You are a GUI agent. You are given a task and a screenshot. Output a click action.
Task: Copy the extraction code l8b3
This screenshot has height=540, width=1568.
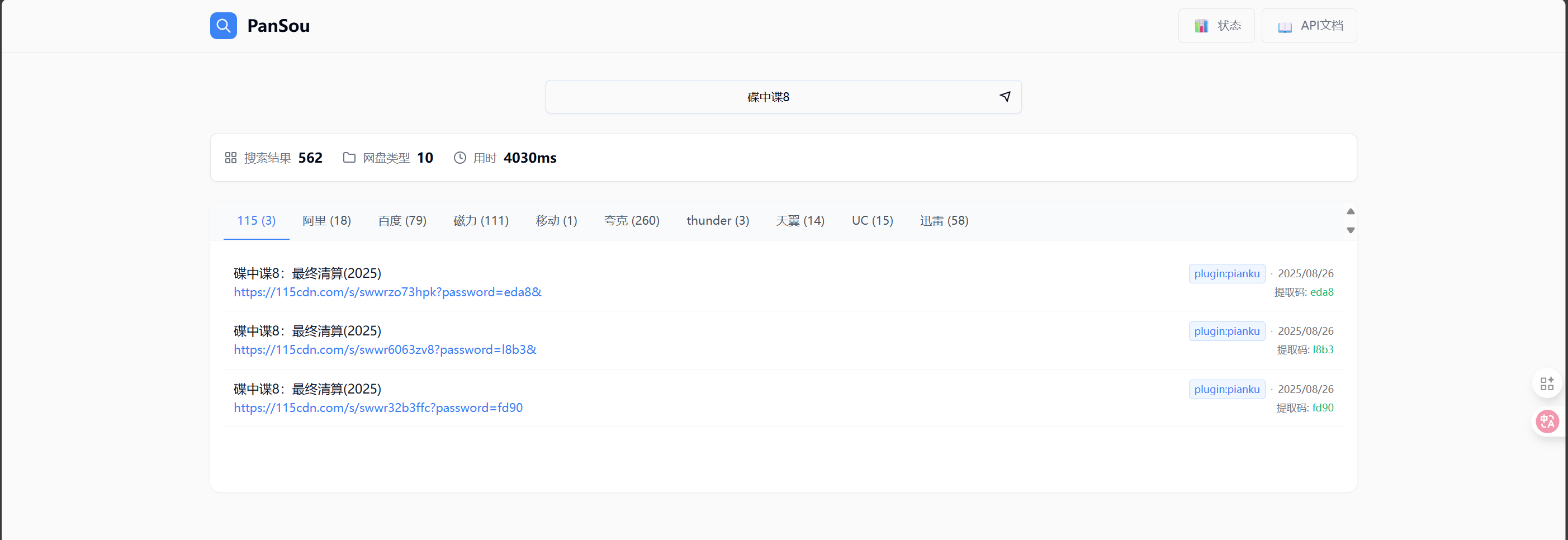[x=1322, y=350]
